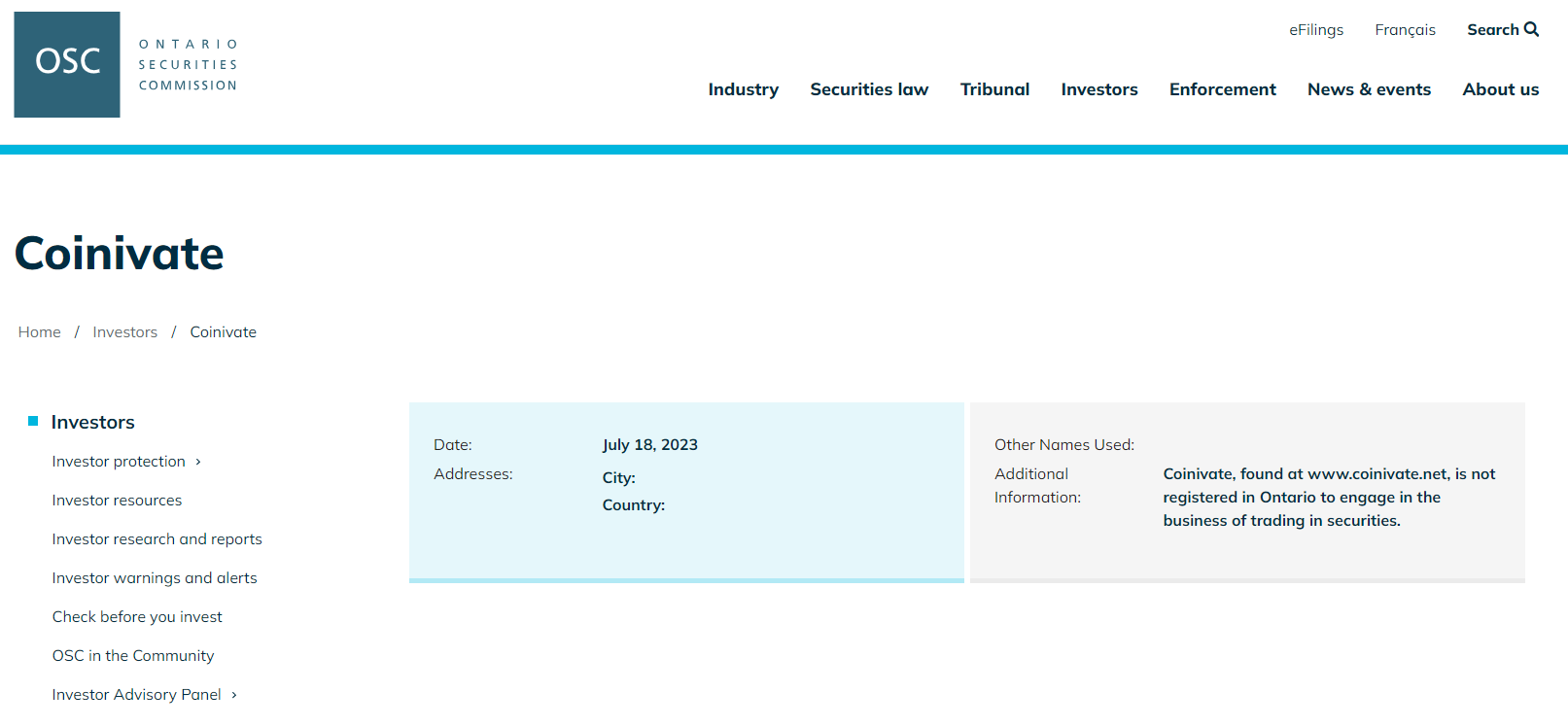Image resolution: width=1568 pixels, height=727 pixels.
Task: Expand the Investor protection submenu arrow
Action: (x=198, y=462)
